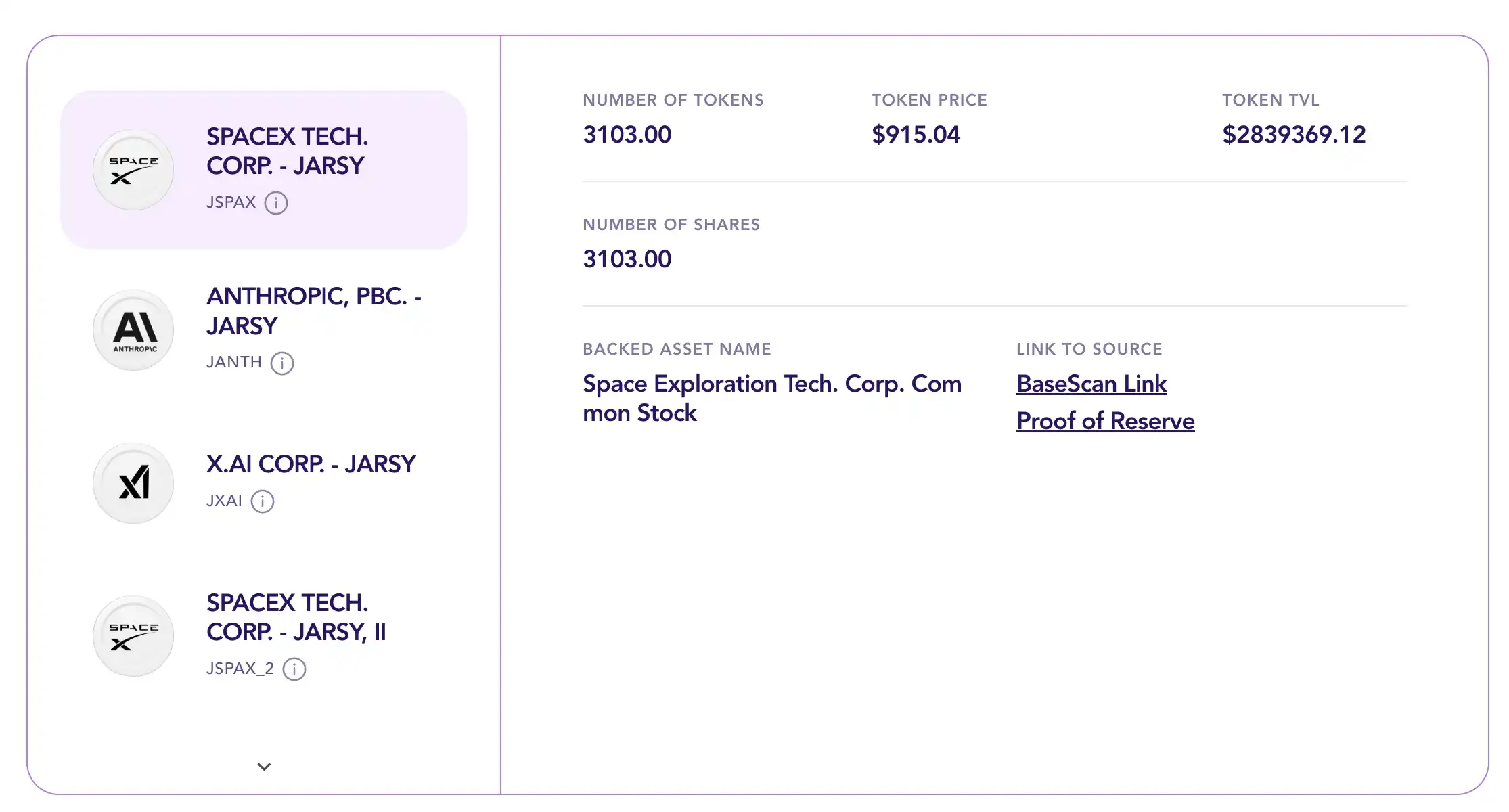The height and width of the screenshot is (812, 1509).
Task: Open info icon next to JSPAX
Action: point(276,203)
